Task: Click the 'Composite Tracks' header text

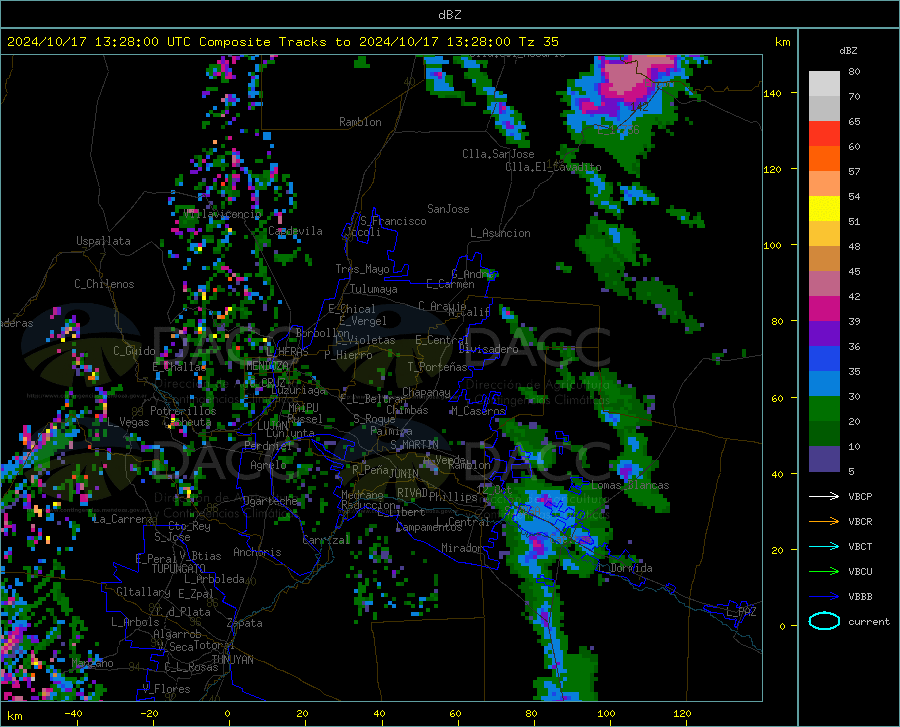Action: coord(263,42)
